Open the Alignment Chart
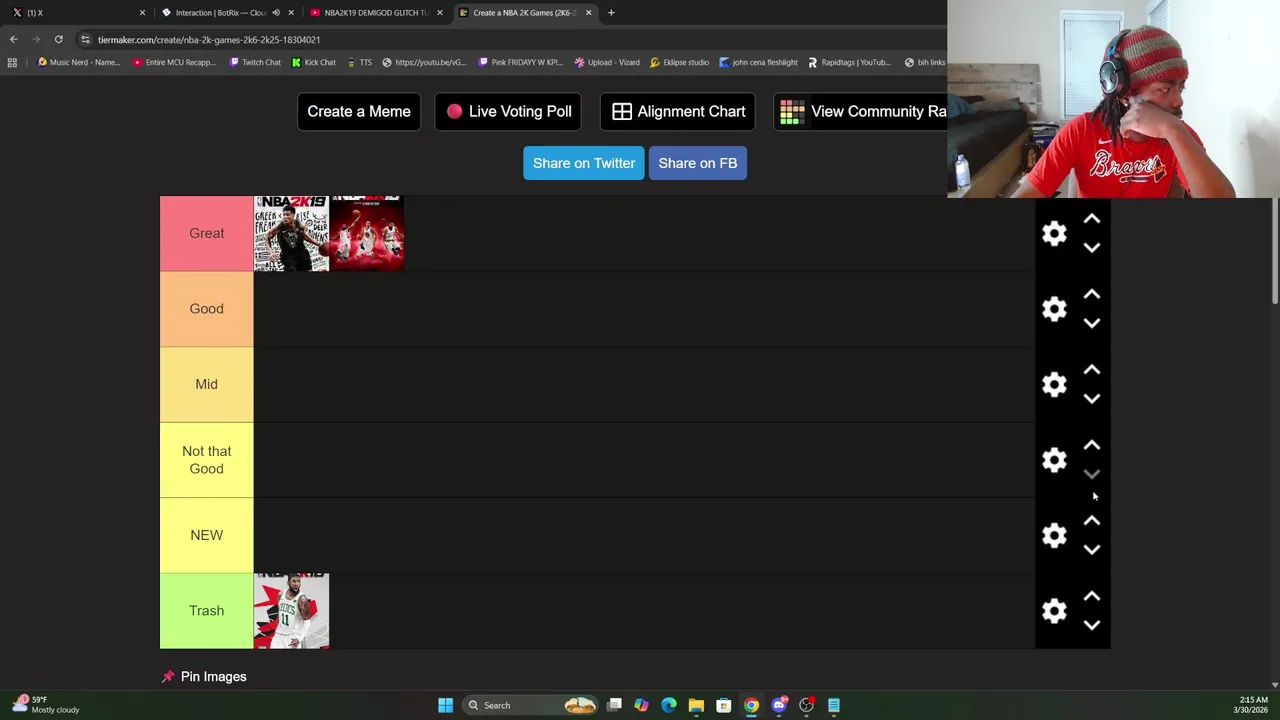Screen dimensions: 1280x720 point(678,111)
